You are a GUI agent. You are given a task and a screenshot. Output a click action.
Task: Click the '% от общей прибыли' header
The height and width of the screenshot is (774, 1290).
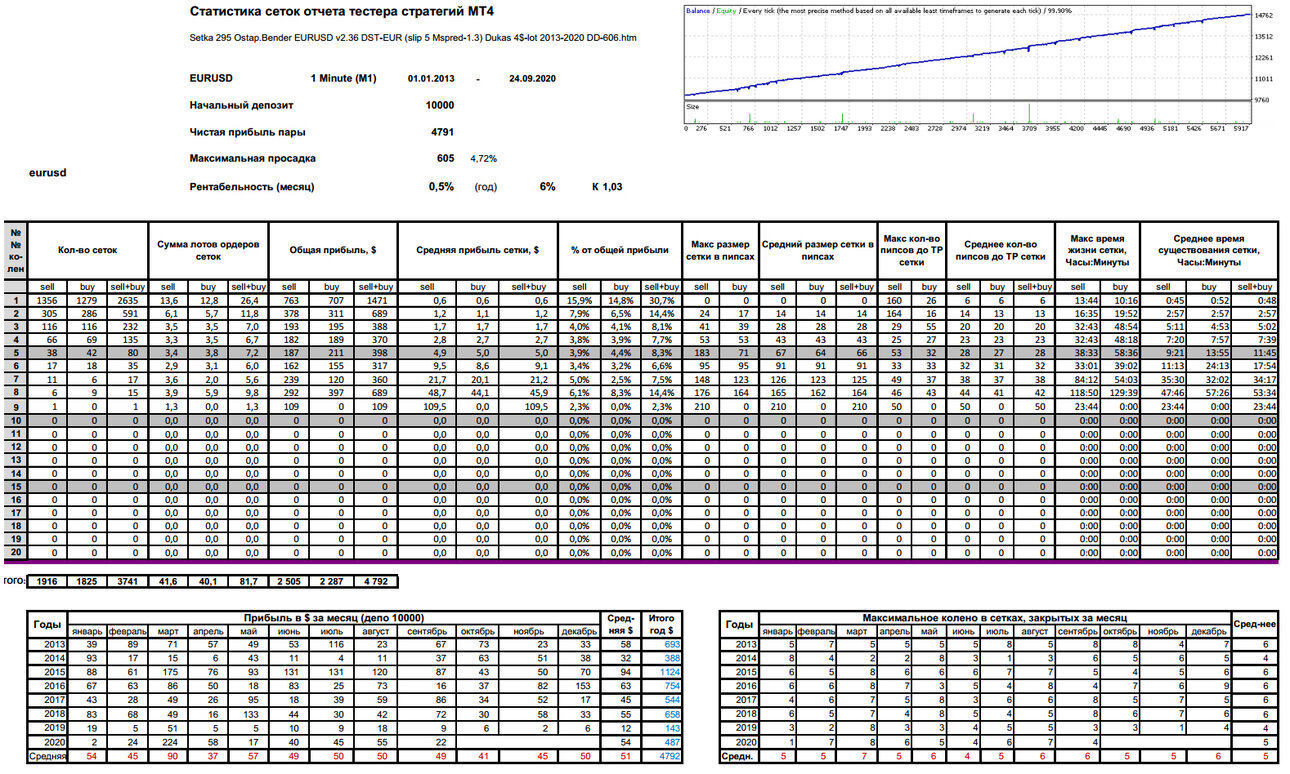pos(618,249)
